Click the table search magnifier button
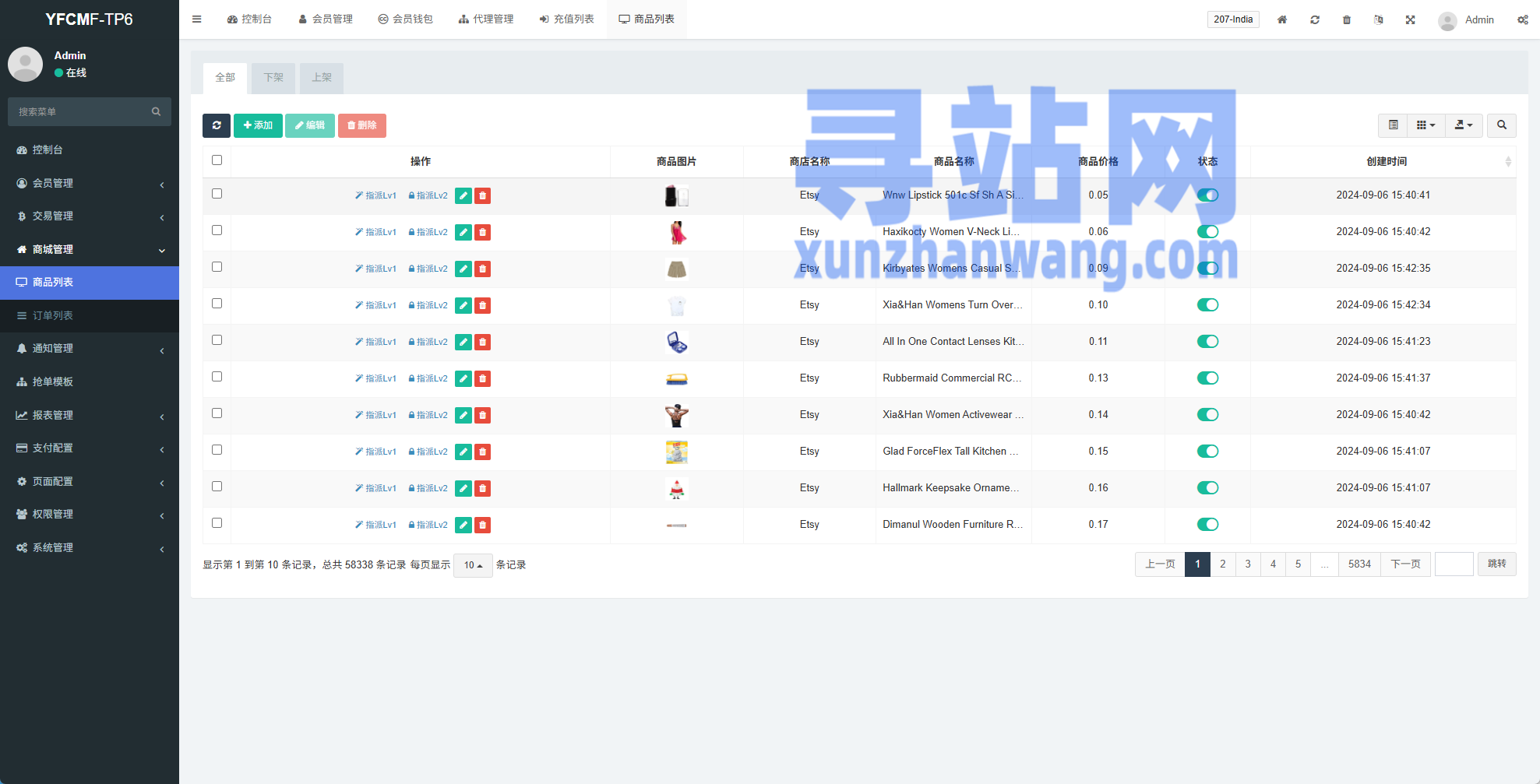The image size is (1540, 784). coord(1501,125)
